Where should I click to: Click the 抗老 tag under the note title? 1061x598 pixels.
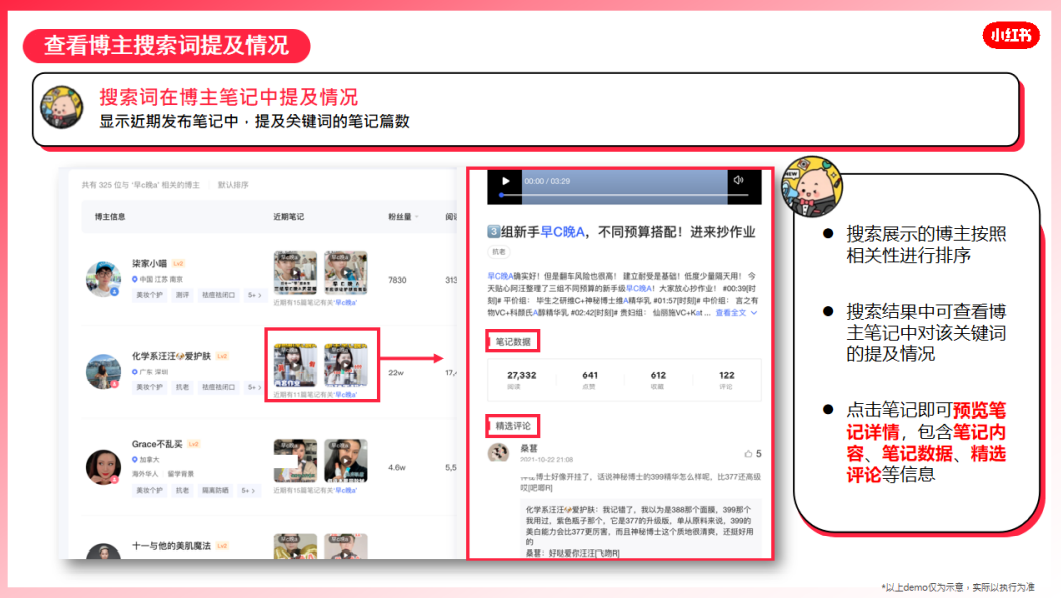coord(499,252)
